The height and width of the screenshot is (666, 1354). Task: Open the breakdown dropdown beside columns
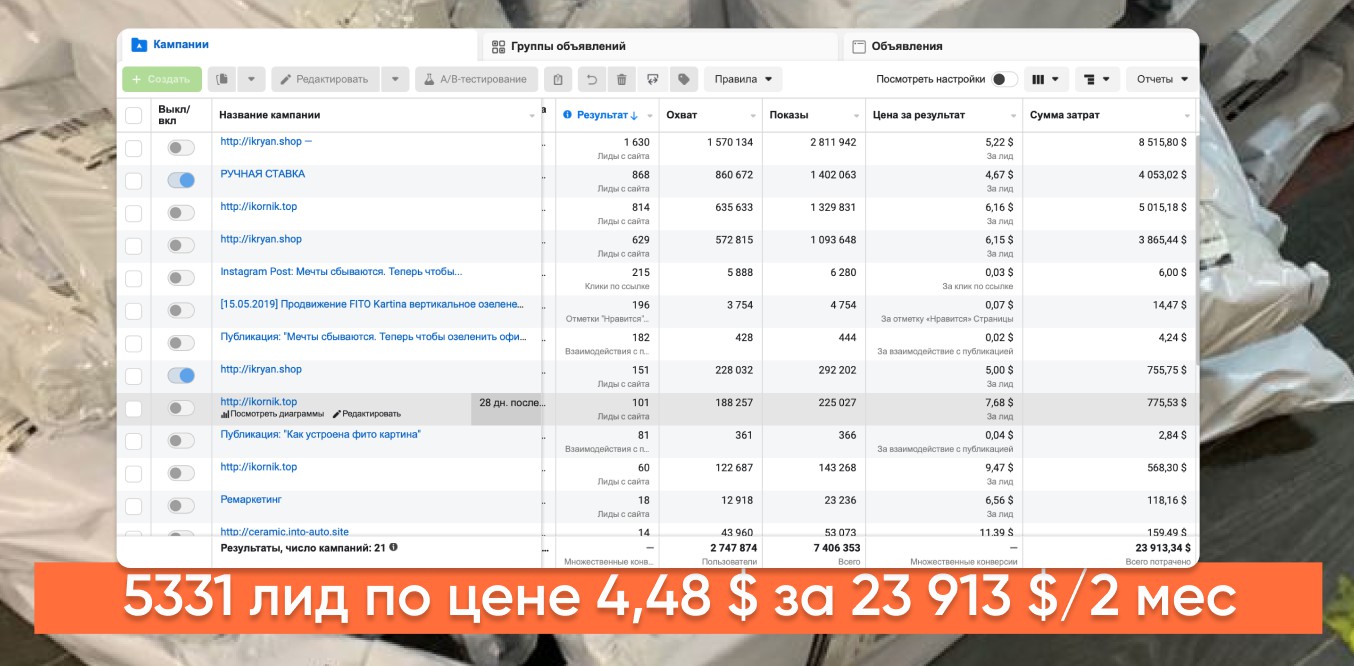pyautogui.click(x=1098, y=79)
